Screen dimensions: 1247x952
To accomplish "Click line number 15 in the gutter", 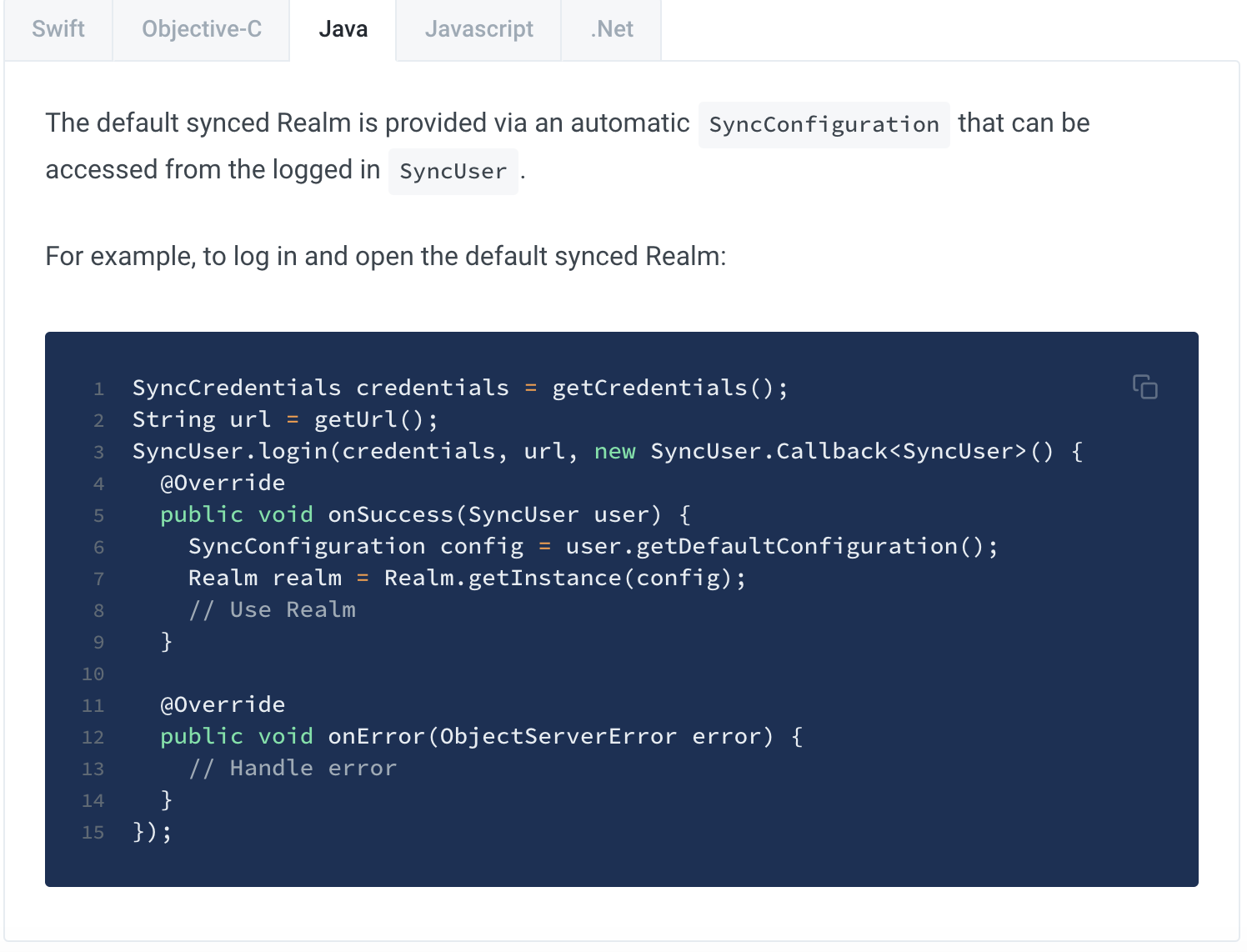I will [x=93, y=832].
